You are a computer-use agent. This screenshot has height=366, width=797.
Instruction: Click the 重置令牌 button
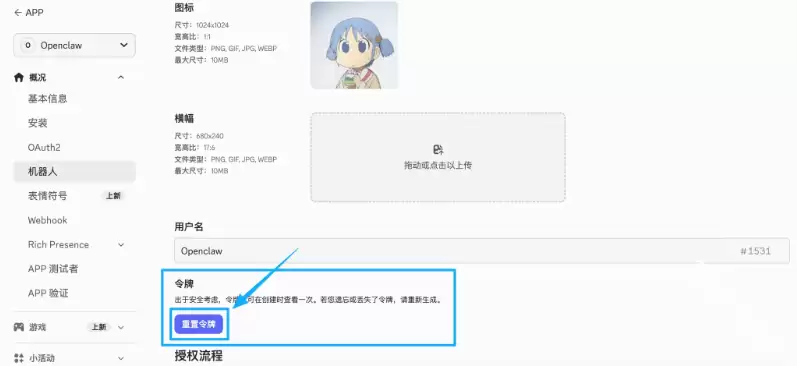pos(199,324)
